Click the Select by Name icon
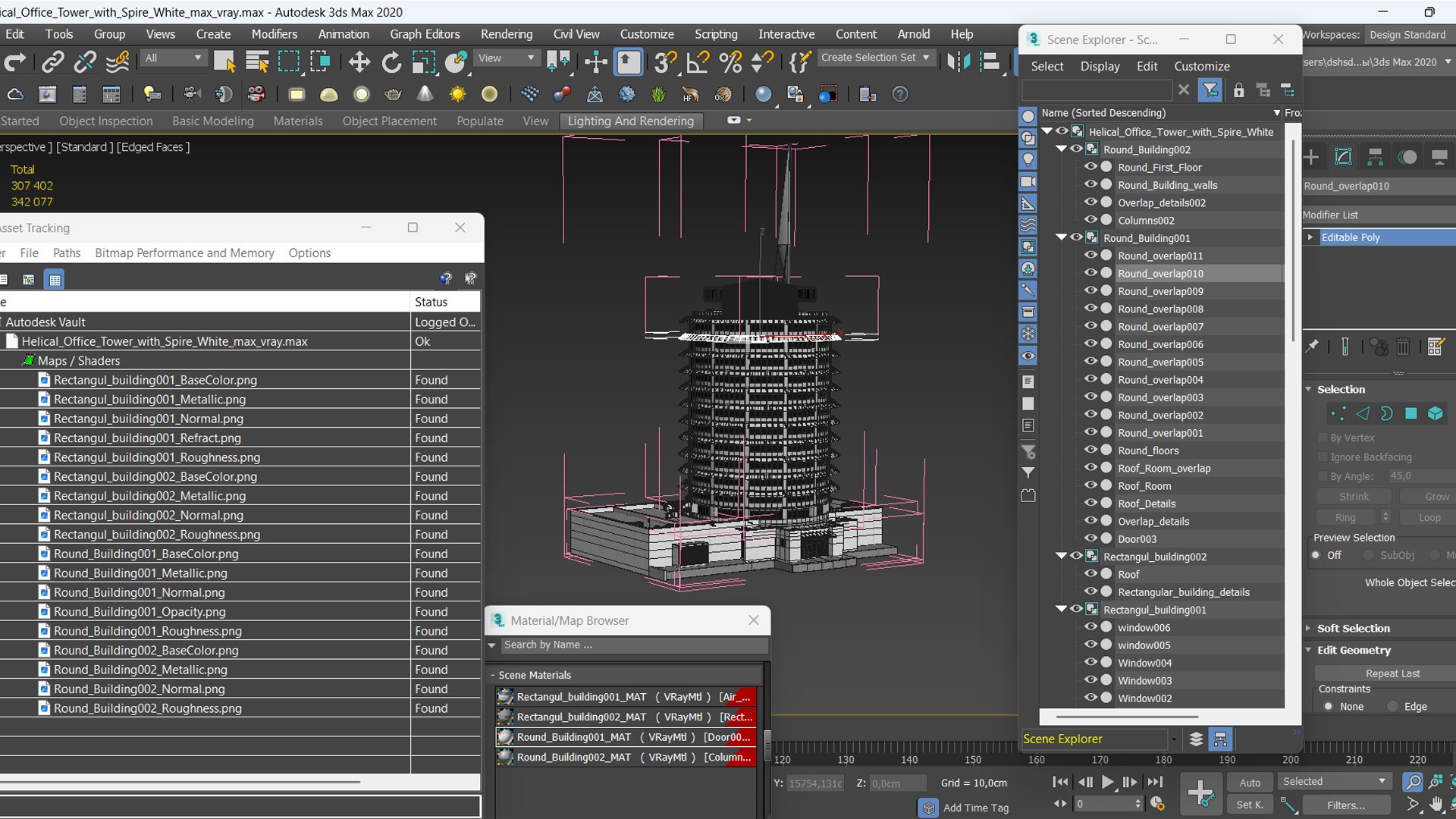1456x819 pixels. [x=257, y=62]
